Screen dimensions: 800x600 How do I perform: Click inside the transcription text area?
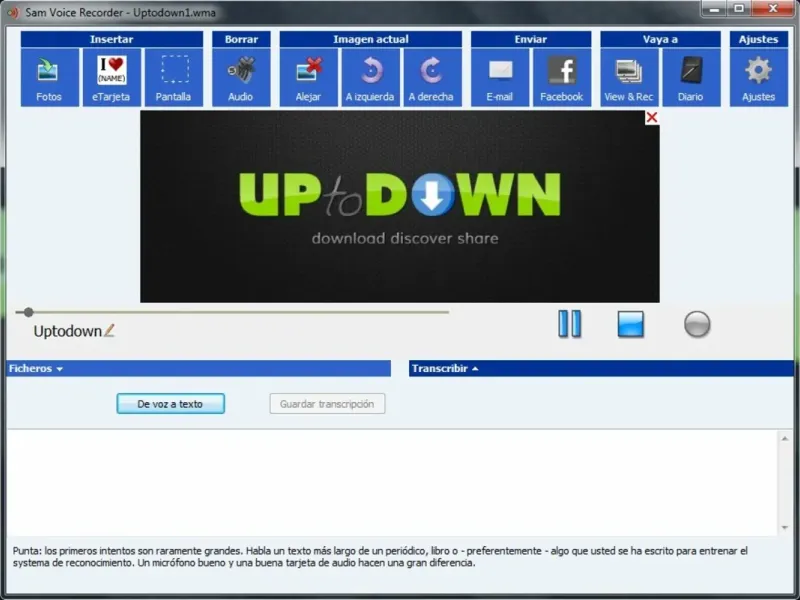[x=392, y=483]
